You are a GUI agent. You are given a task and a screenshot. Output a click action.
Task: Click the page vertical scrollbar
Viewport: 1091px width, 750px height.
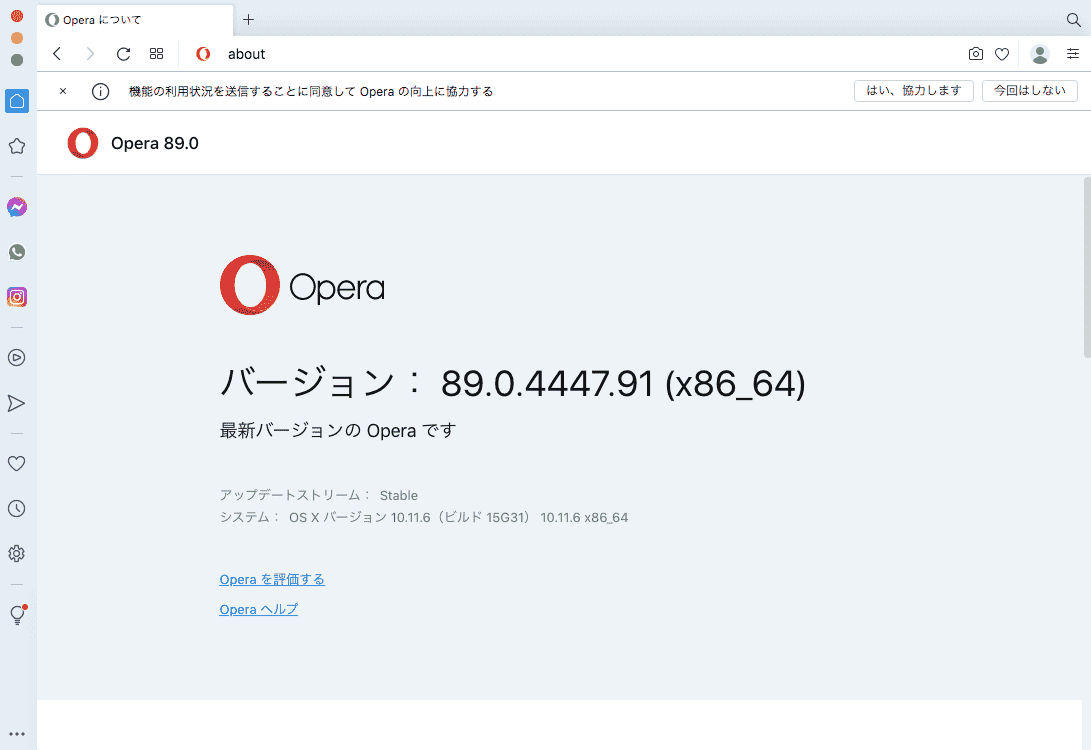[x=1087, y=267]
